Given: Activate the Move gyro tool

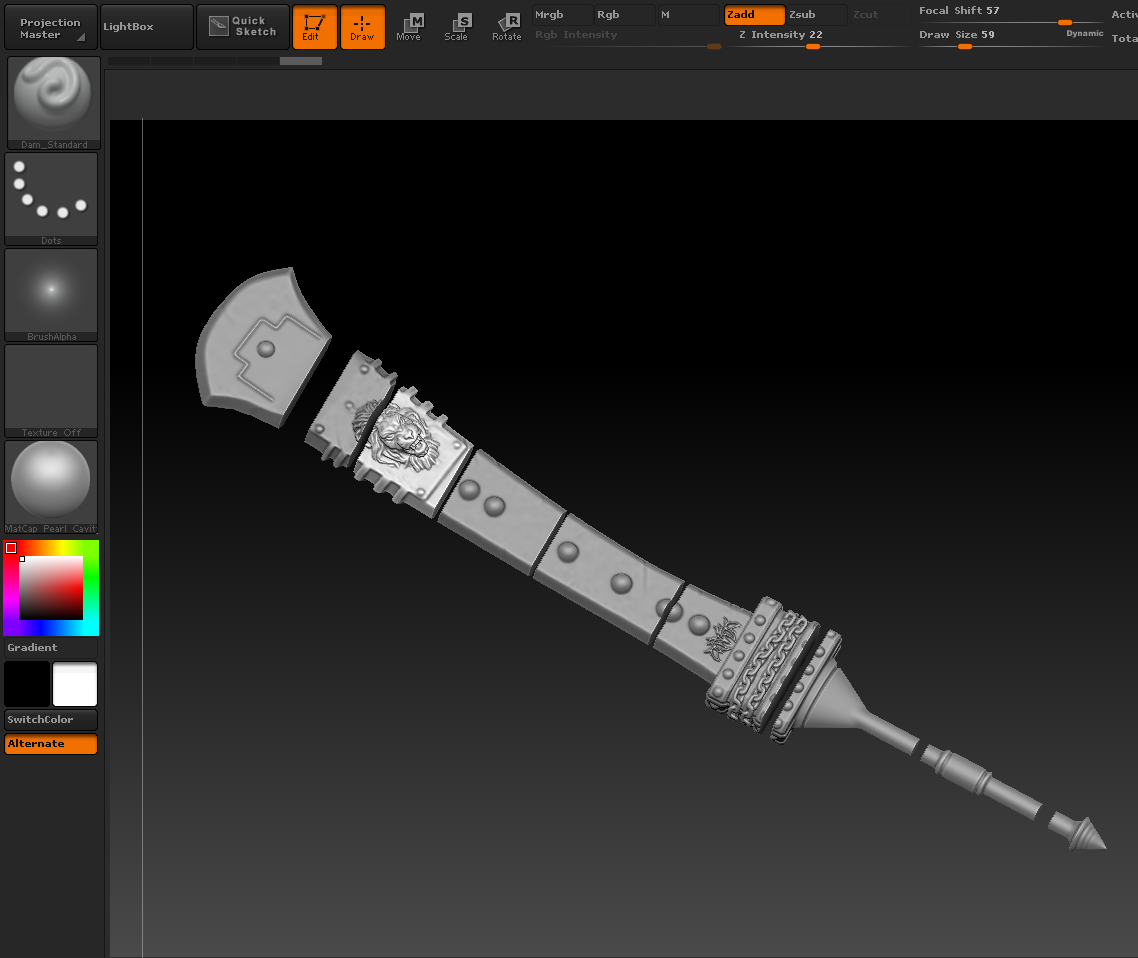Looking at the screenshot, I should click(x=410, y=27).
